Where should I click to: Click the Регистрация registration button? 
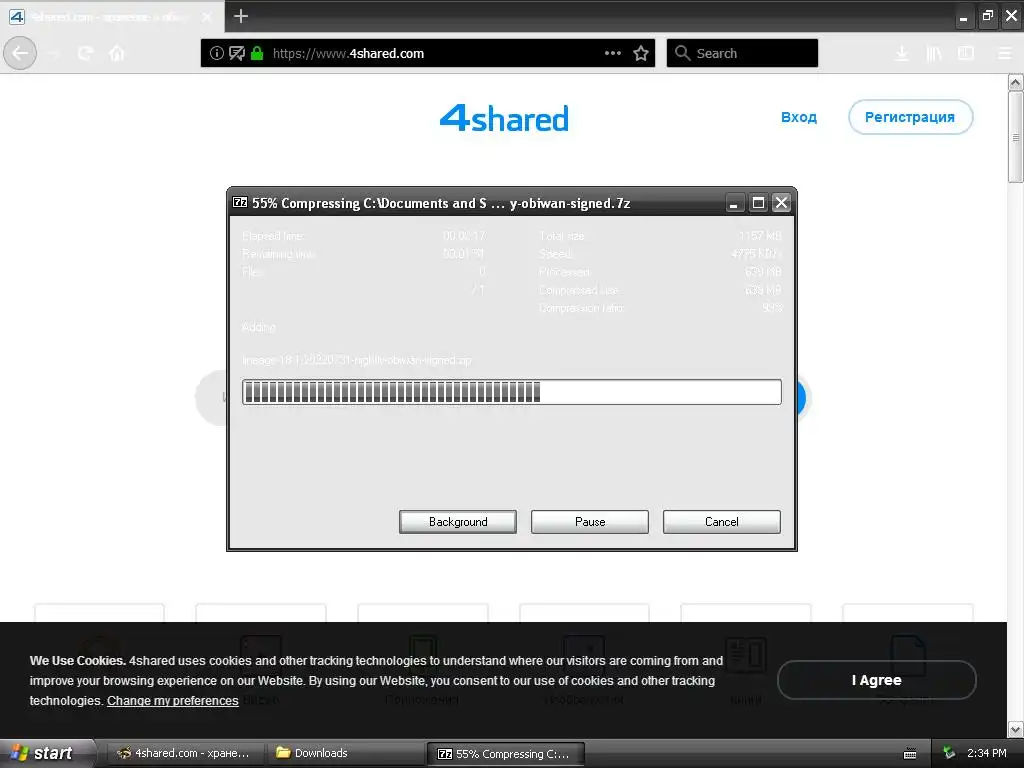(x=910, y=118)
